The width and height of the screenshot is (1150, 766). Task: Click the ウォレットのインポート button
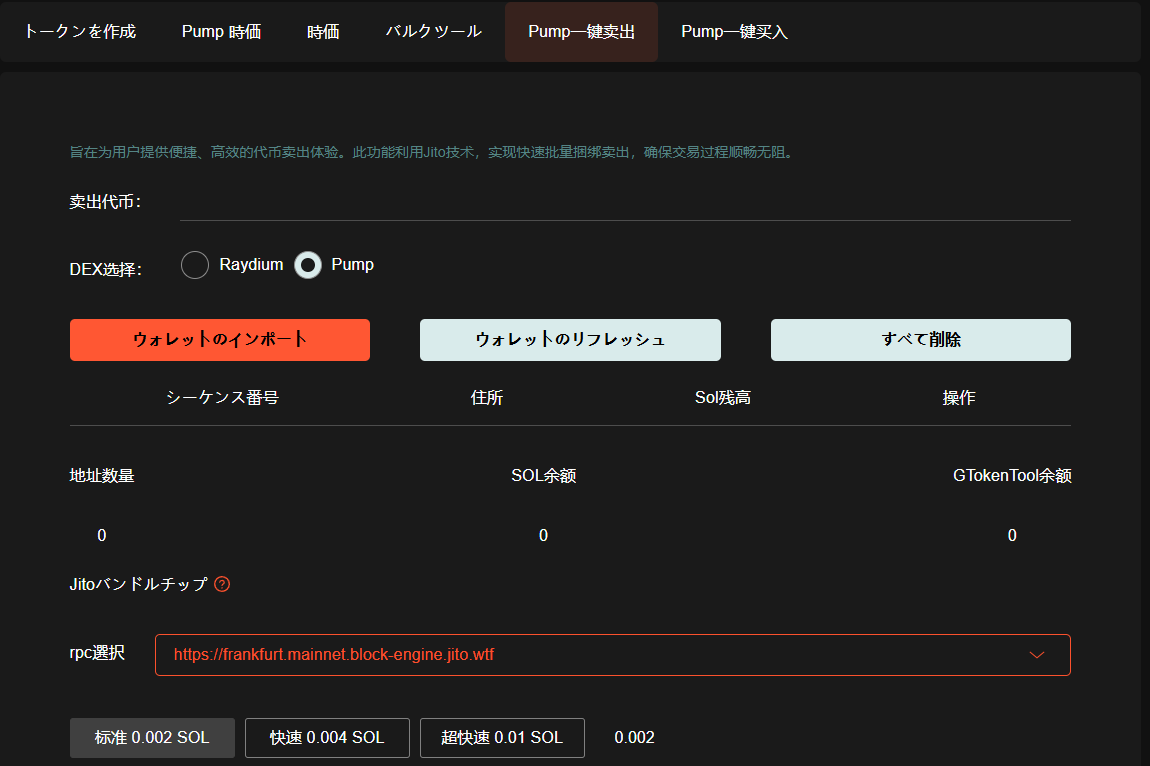[220, 340]
